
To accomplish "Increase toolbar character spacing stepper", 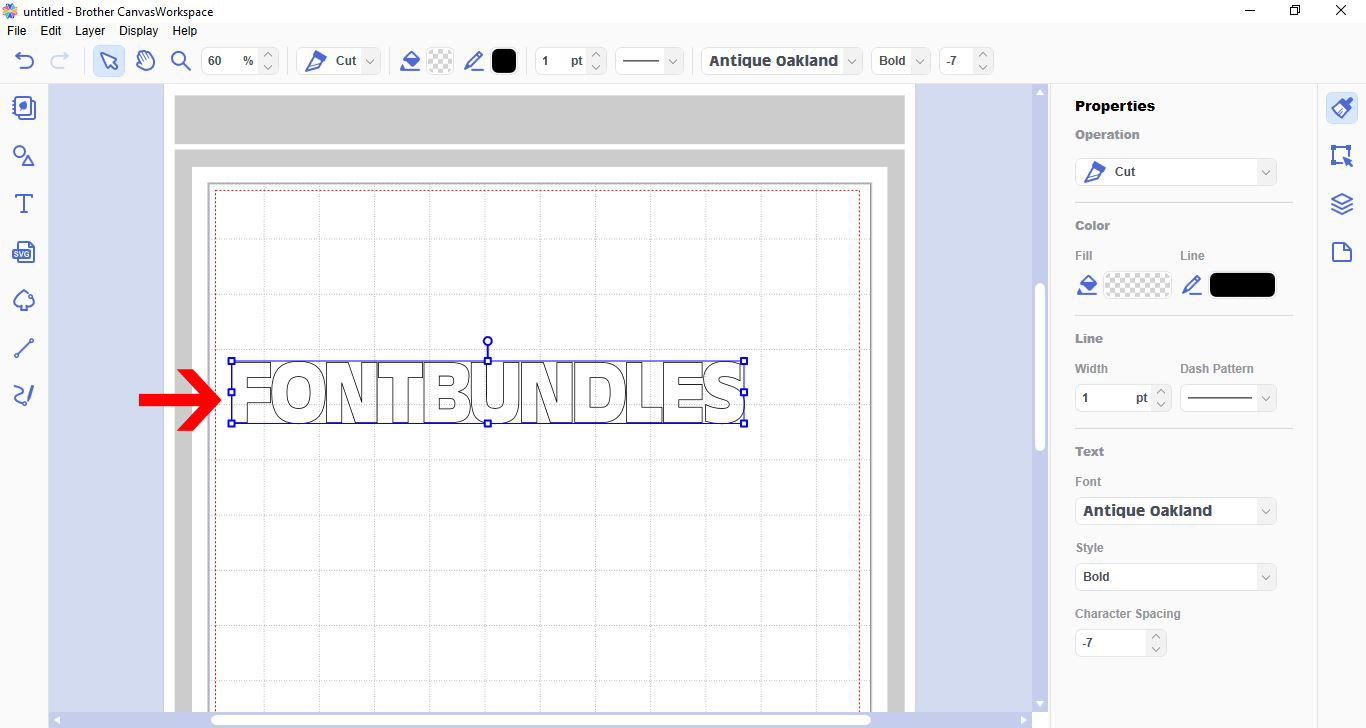I will (983, 55).
